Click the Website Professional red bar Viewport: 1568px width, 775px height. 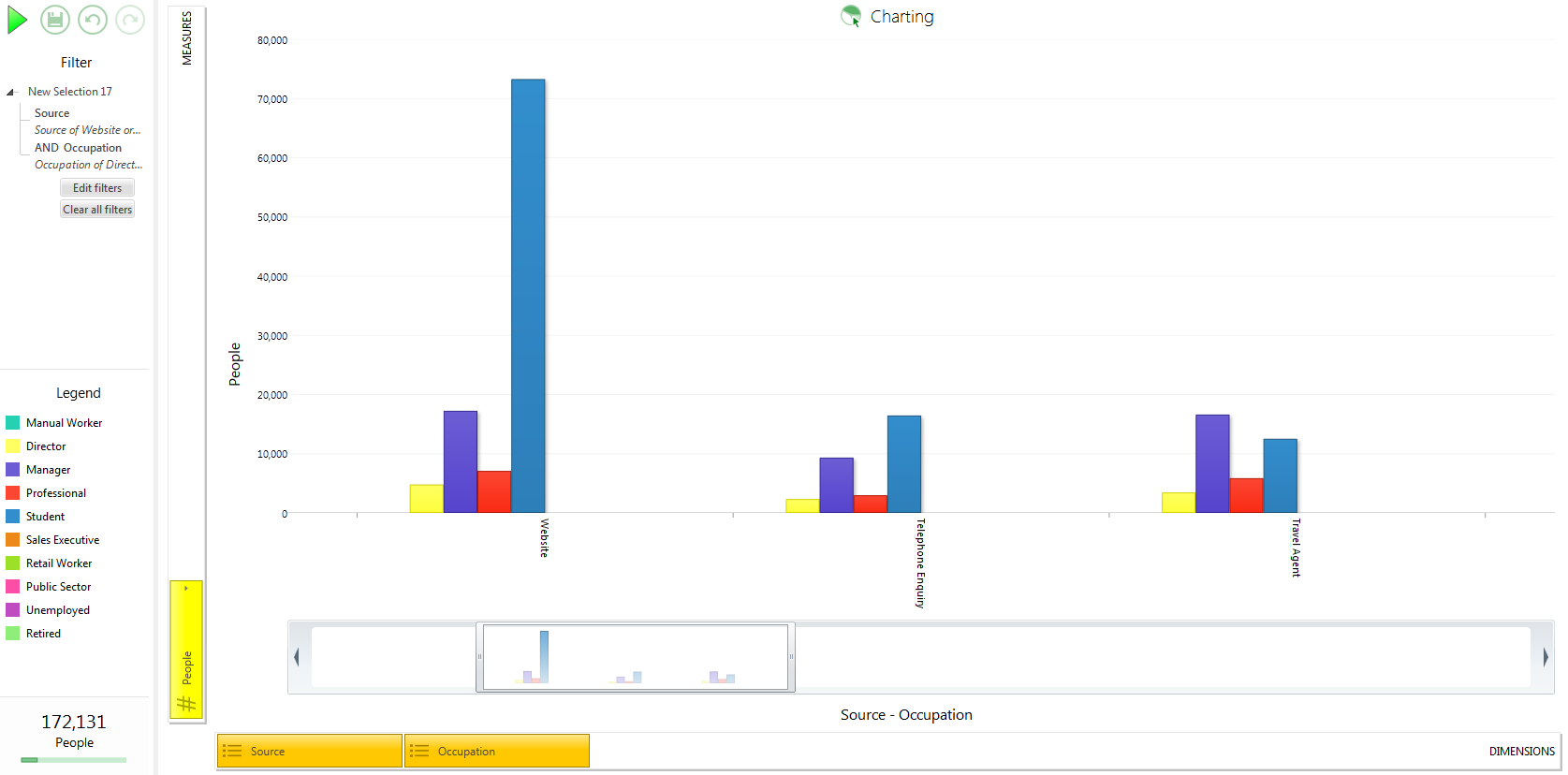pos(494,492)
